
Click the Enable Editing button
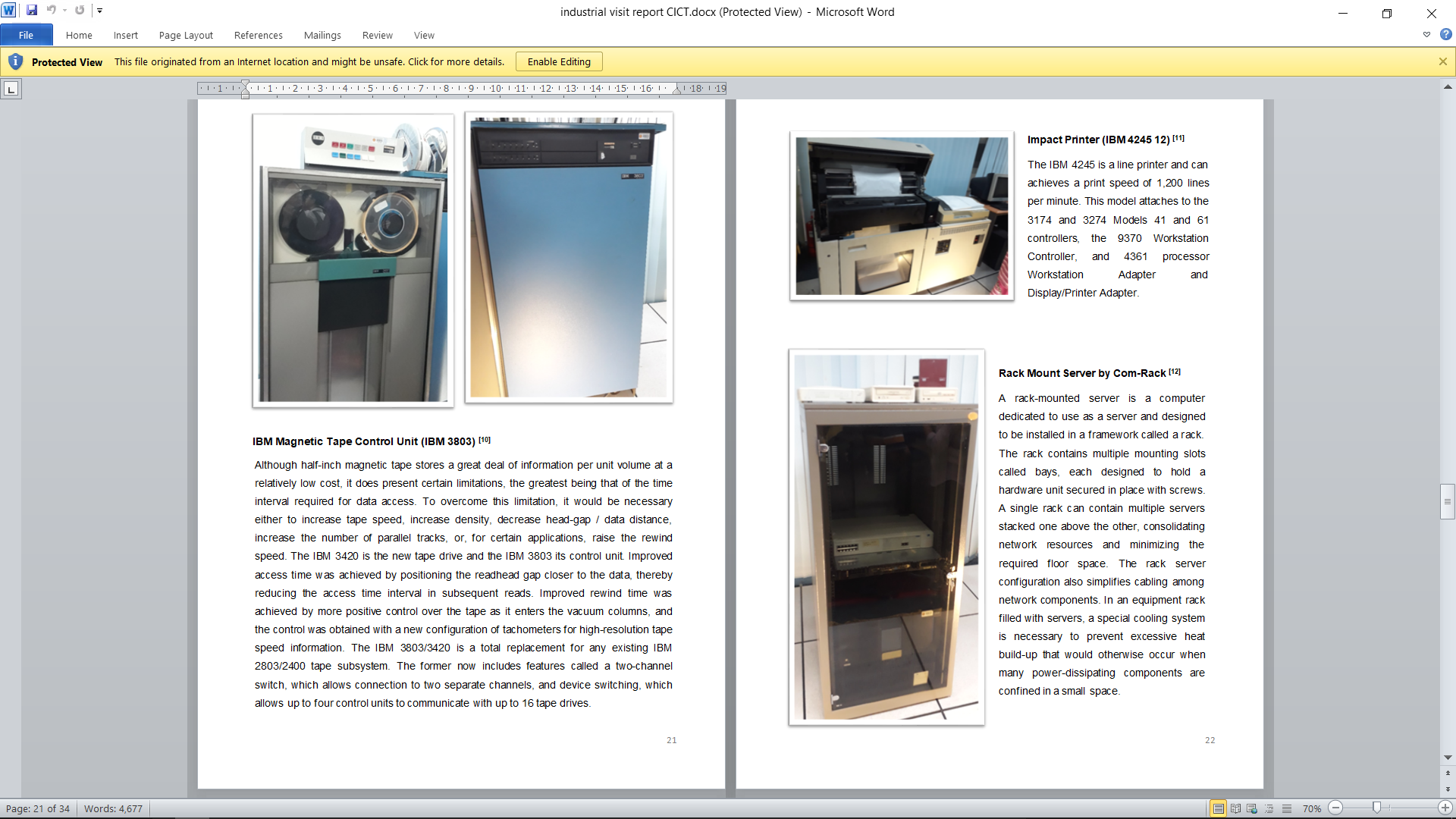pos(559,61)
